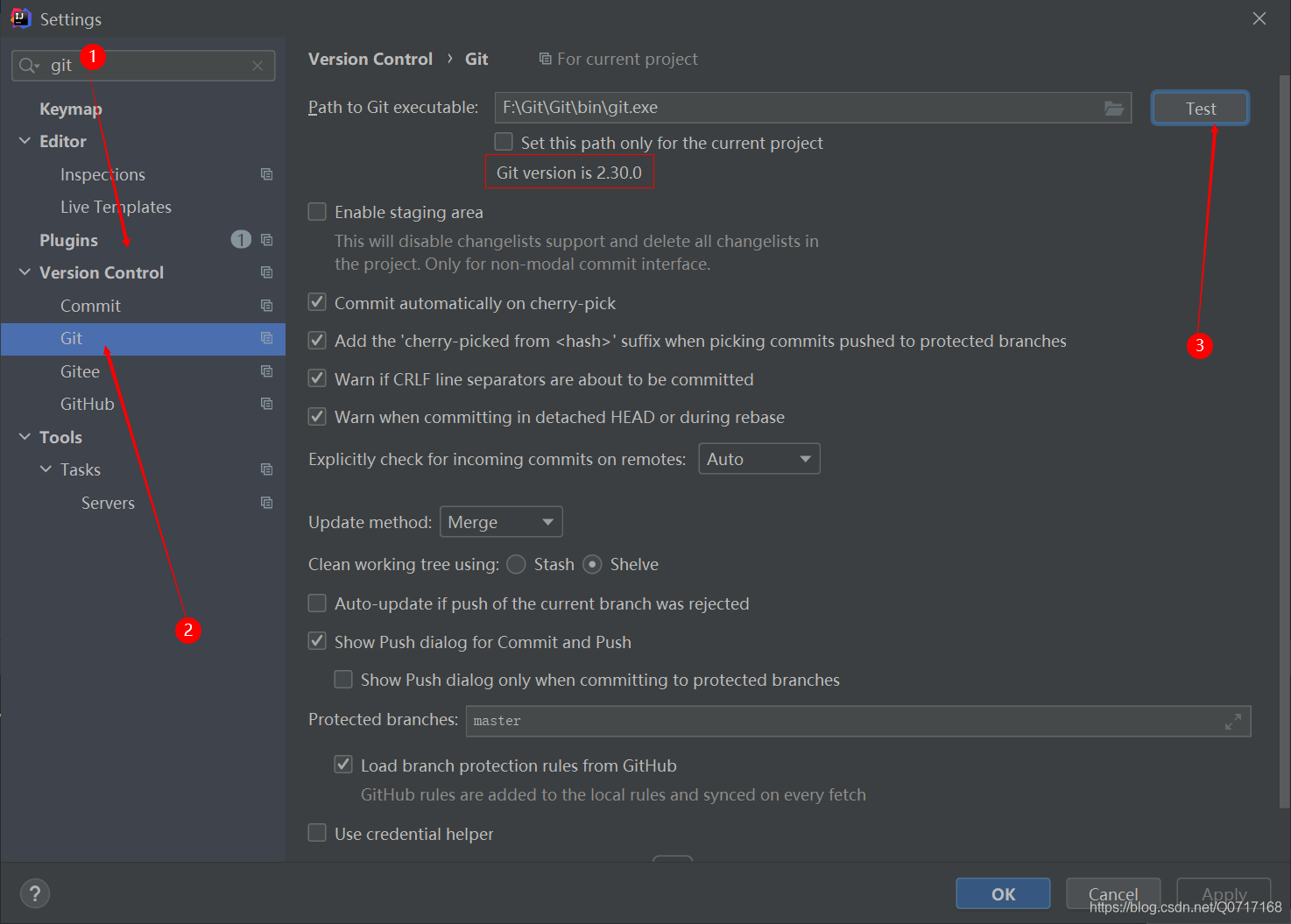The height and width of the screenshot is (924, 1291).
Task: Enable Set this path only for current project
Action: pos(504,142)
